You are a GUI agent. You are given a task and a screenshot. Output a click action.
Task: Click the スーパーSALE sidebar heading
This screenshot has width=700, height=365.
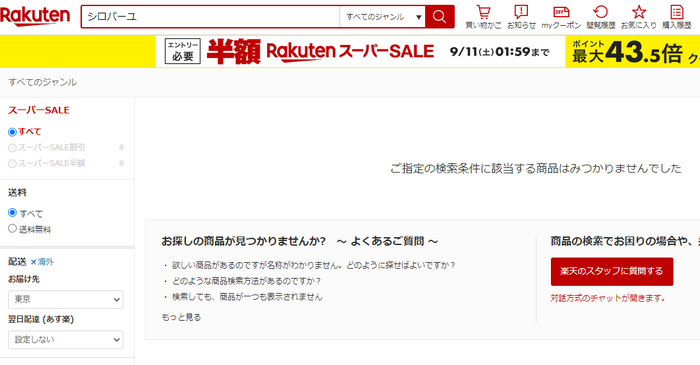(x=39, y=110)
